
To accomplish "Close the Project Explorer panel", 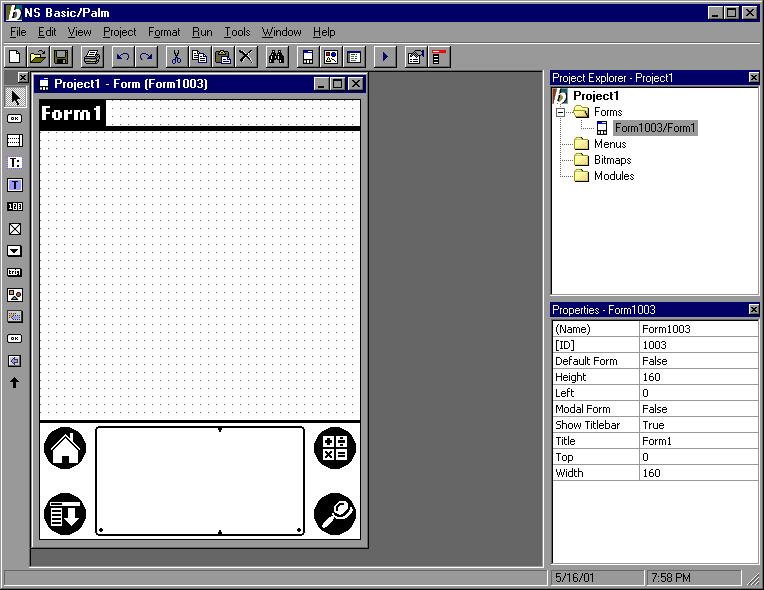I will pyautogui.click(x=753, y=77).
